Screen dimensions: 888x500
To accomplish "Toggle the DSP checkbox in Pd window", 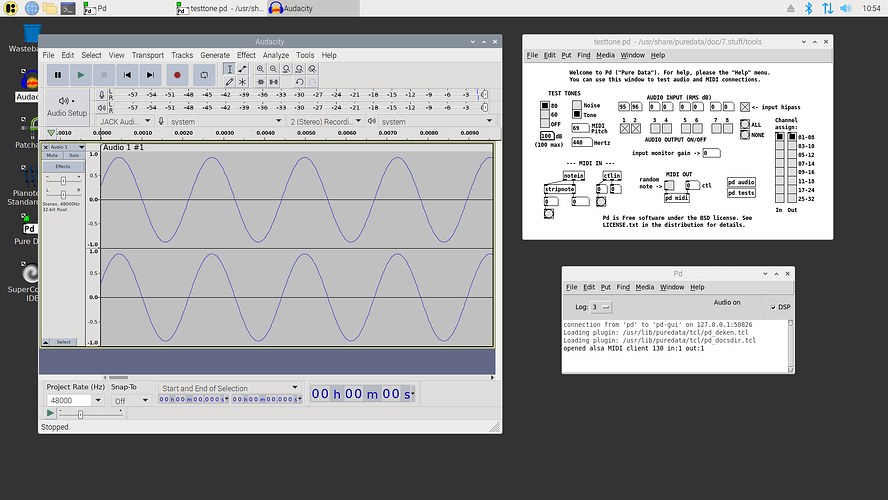I will coord(773,307).
